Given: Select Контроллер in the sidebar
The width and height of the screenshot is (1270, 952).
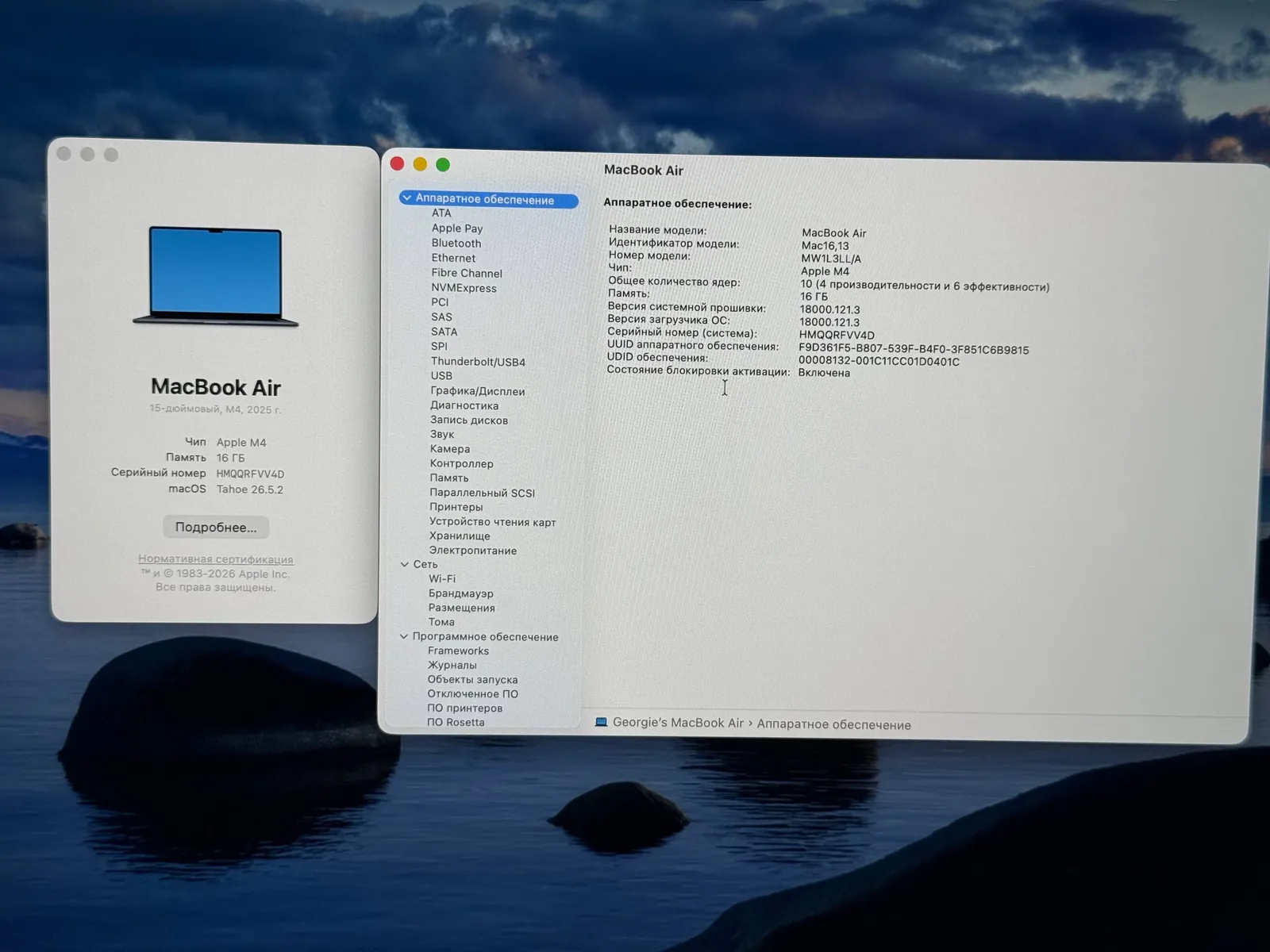Looking at the screenshot, I should tap(461, 463).
